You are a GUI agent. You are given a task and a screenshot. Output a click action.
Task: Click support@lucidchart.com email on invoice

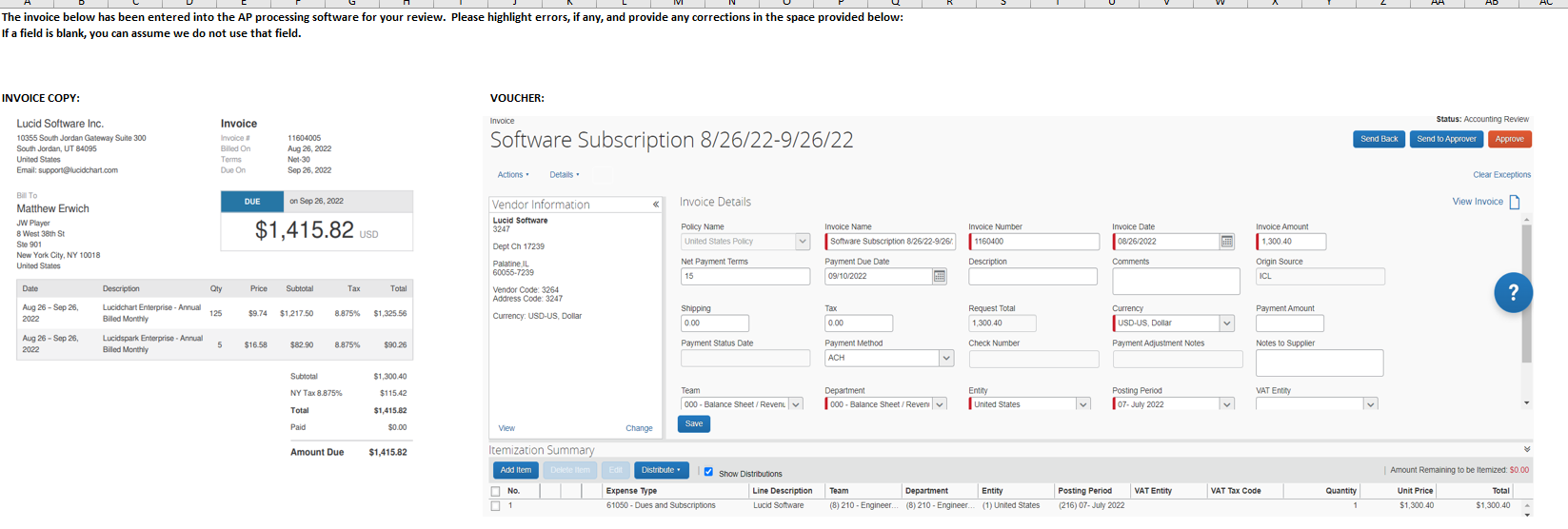78,170
